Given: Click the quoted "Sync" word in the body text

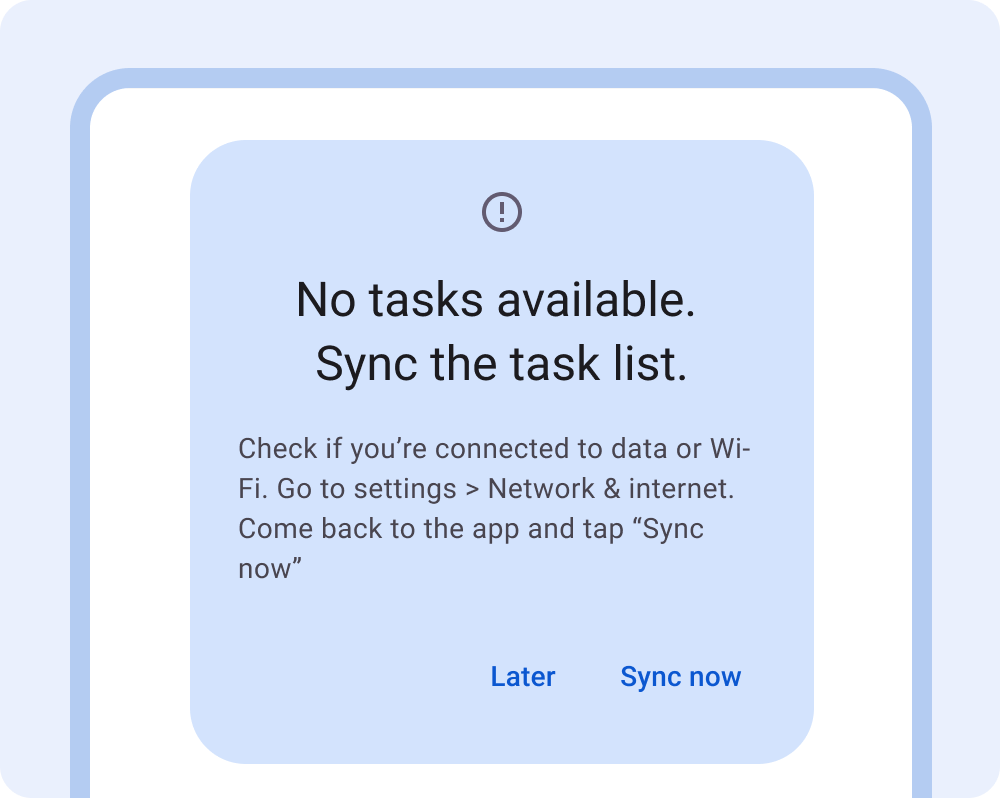Looking at the screenshot, I should tap(668, 529).
